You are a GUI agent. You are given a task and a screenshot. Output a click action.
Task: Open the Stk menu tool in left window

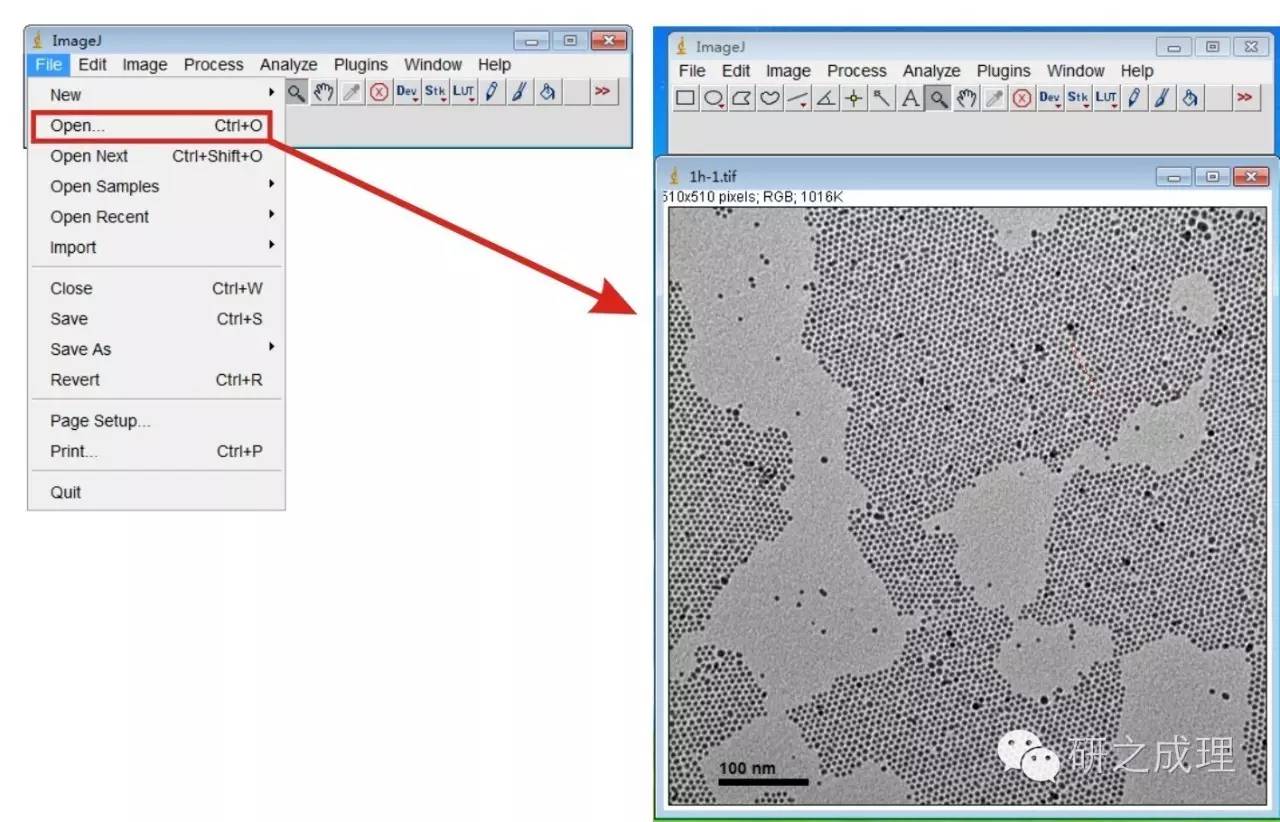(x=435, y=92)
